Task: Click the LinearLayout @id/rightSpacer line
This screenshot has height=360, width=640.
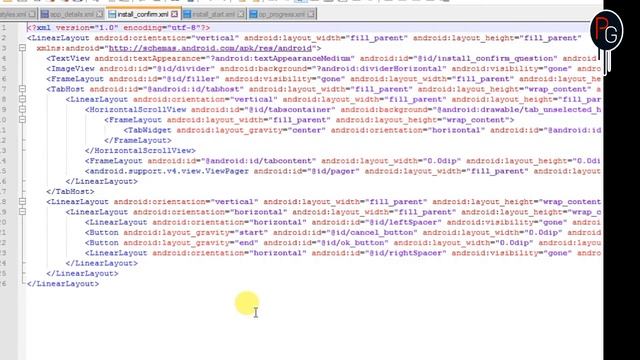Action: point(344,253)
